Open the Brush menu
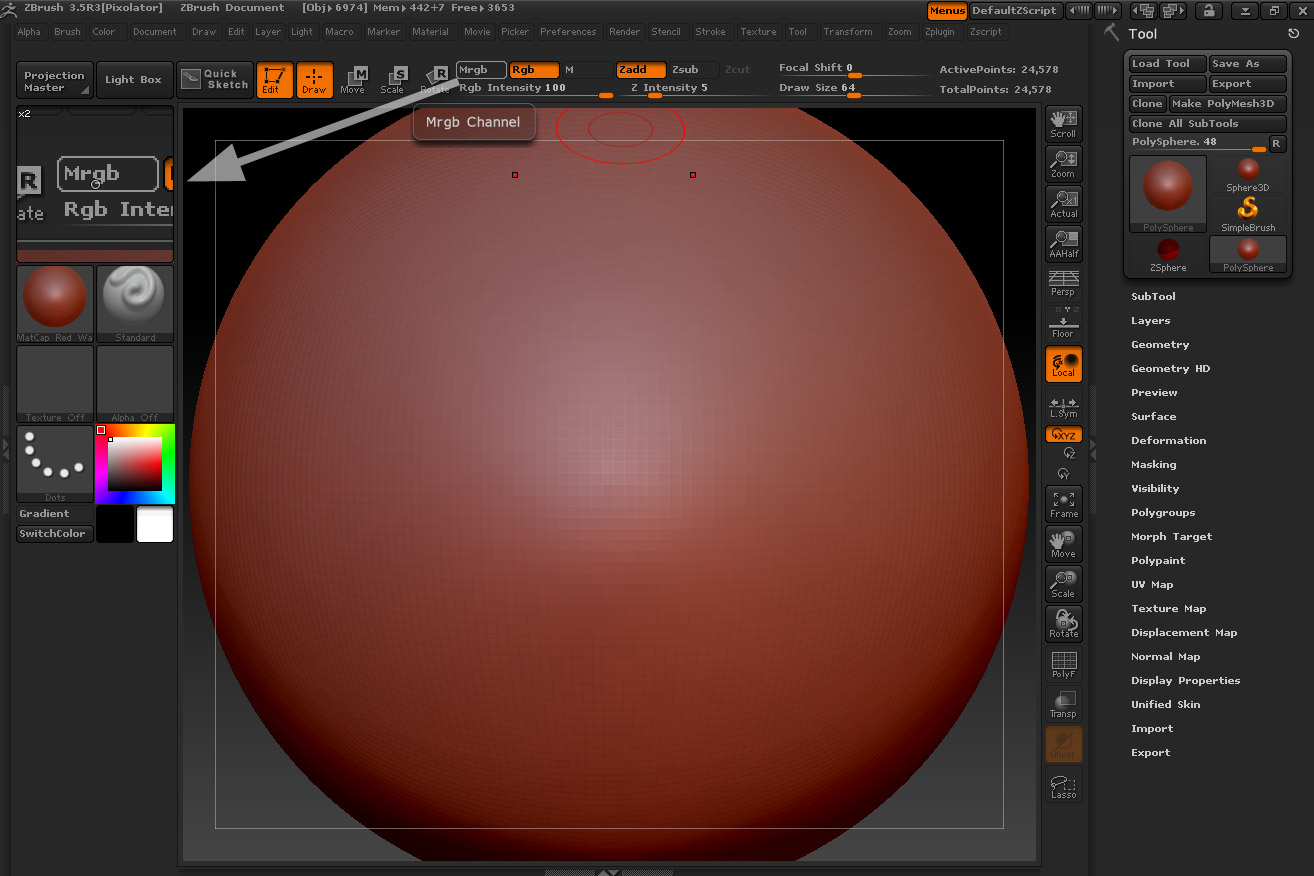Image resolution: width=1314 pixels, height=876 pixels. [67, 32]
